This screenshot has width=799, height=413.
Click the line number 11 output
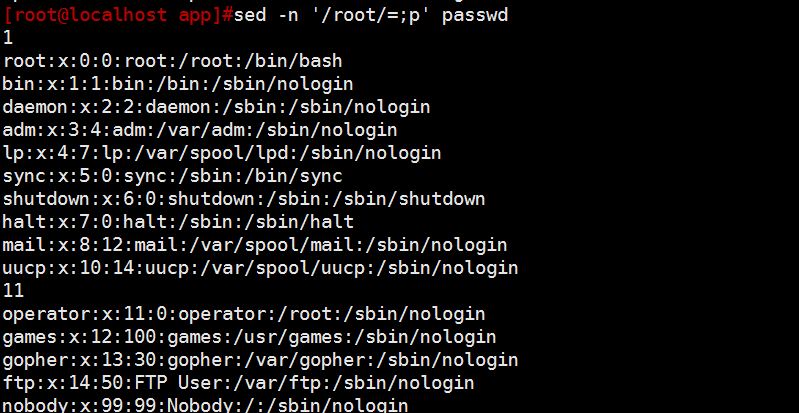(13, 291)
